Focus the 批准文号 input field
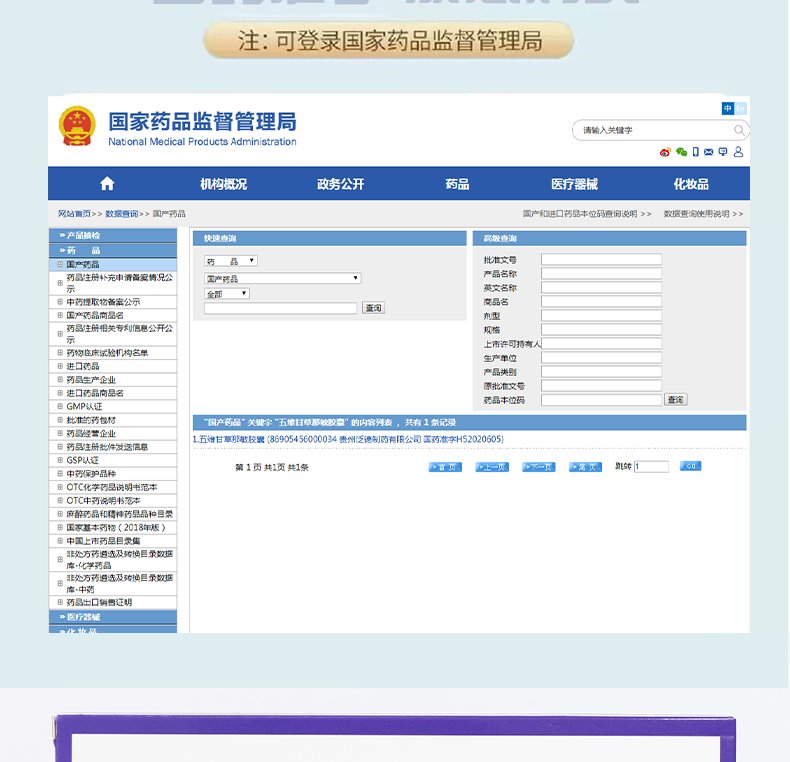790x762 pixels. pyautogui.click(x=601, y=260)
